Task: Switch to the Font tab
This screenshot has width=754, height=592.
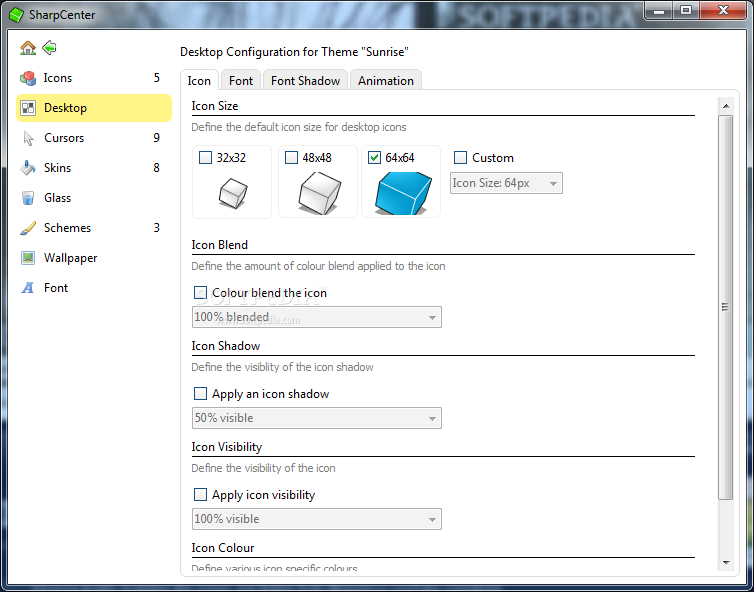Action: [241, 81]
